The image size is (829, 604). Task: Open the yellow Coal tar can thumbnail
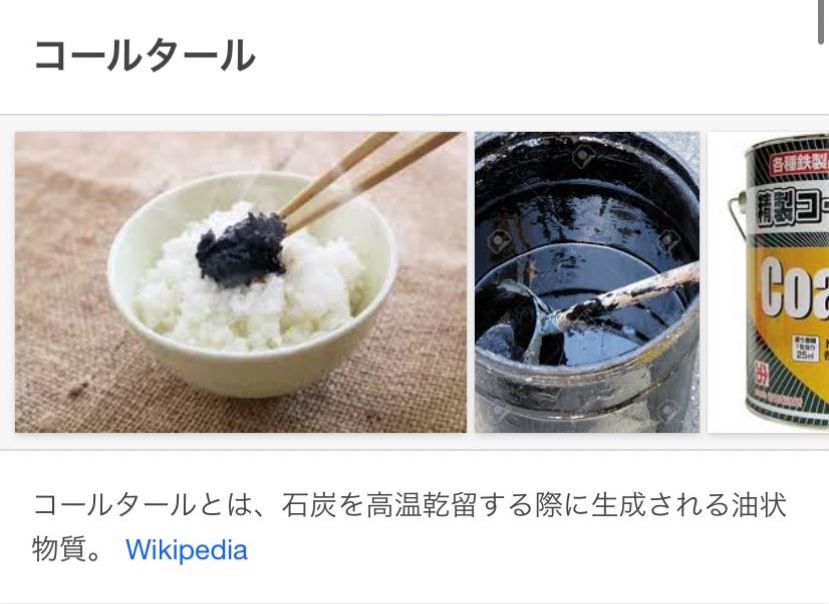(768, 282)
